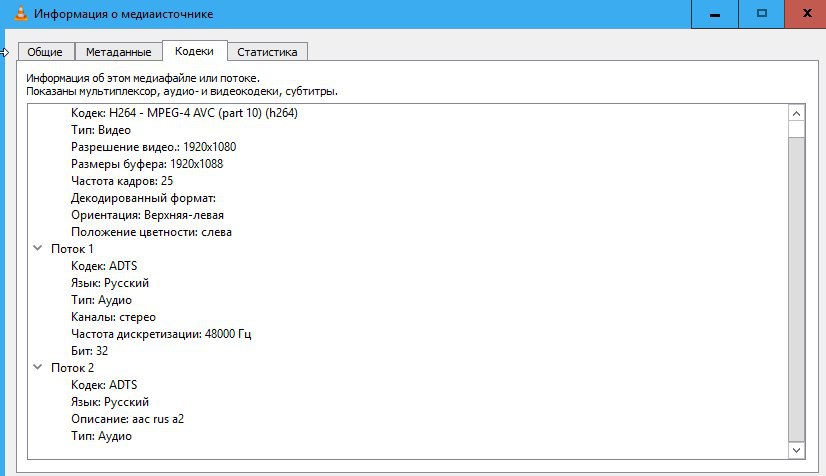Select the row Описание: aac rus a2
This screenshot has height=476, width=826.
(x=127, y=419)
